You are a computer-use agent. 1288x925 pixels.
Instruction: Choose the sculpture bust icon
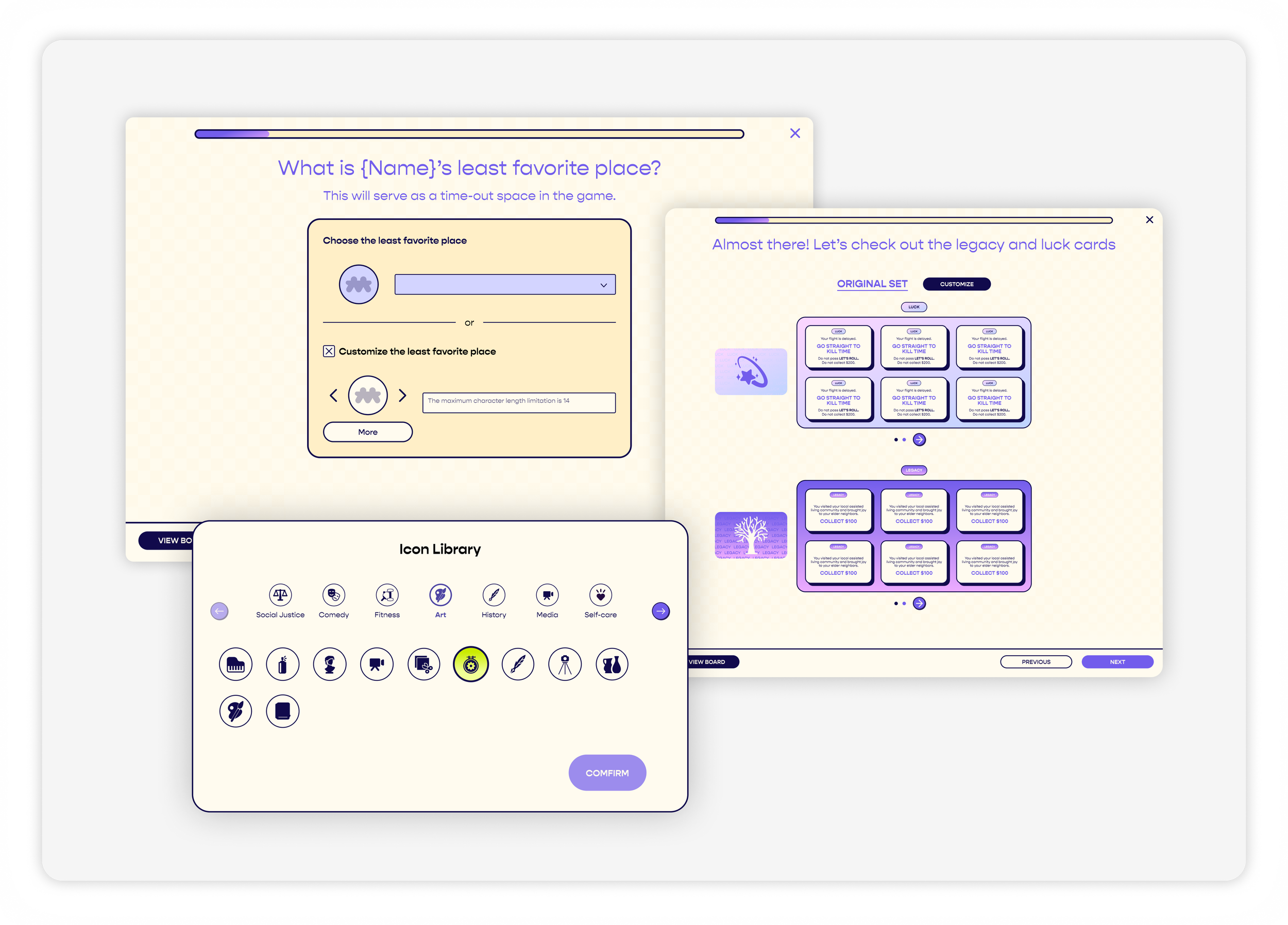(329, 664)
